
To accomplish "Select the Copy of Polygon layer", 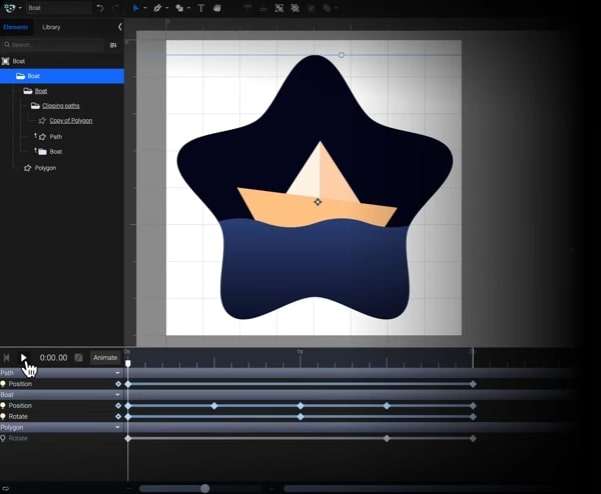I will (x=70, y=120).
